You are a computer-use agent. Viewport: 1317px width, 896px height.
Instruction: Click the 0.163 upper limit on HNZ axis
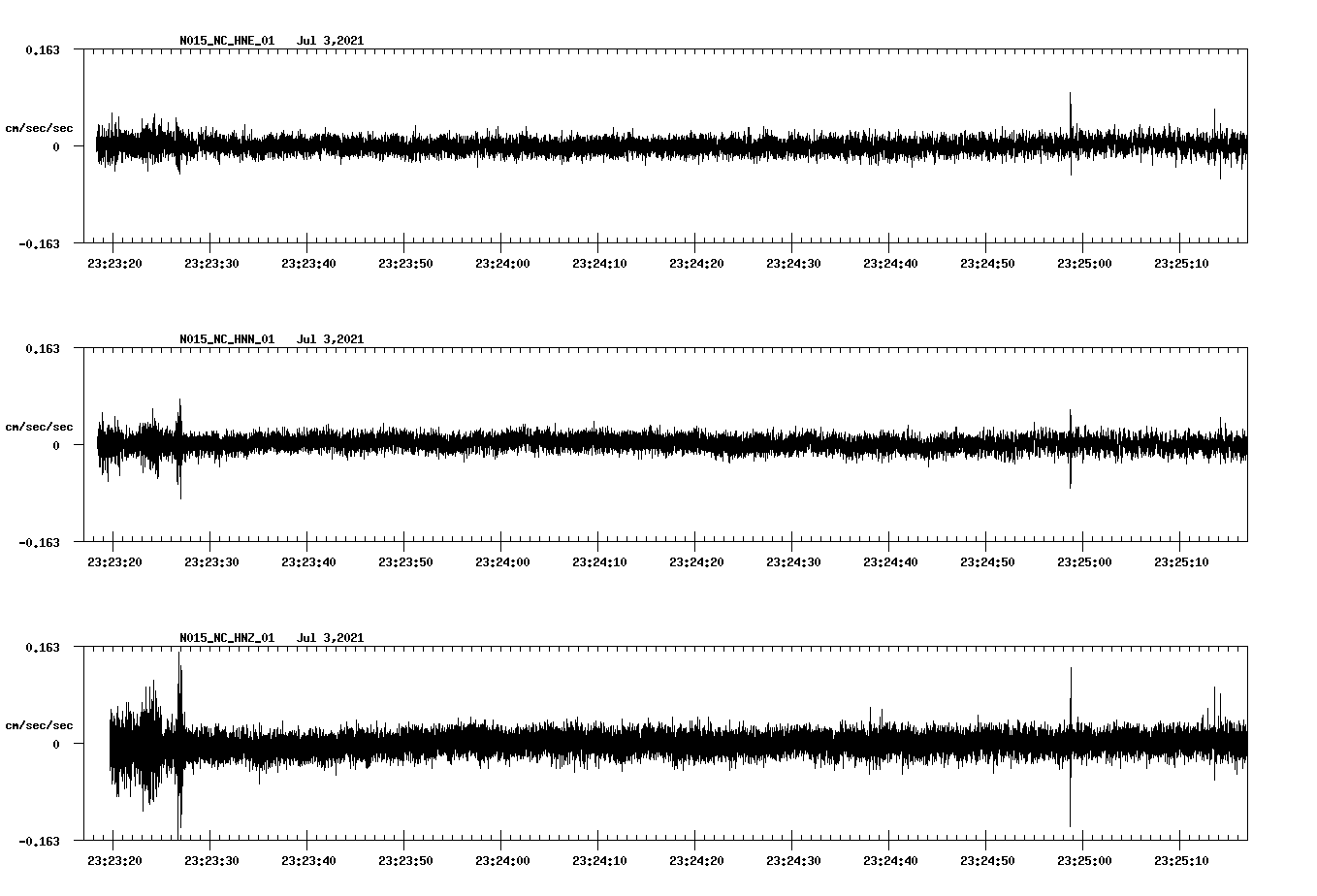[42, 647]
